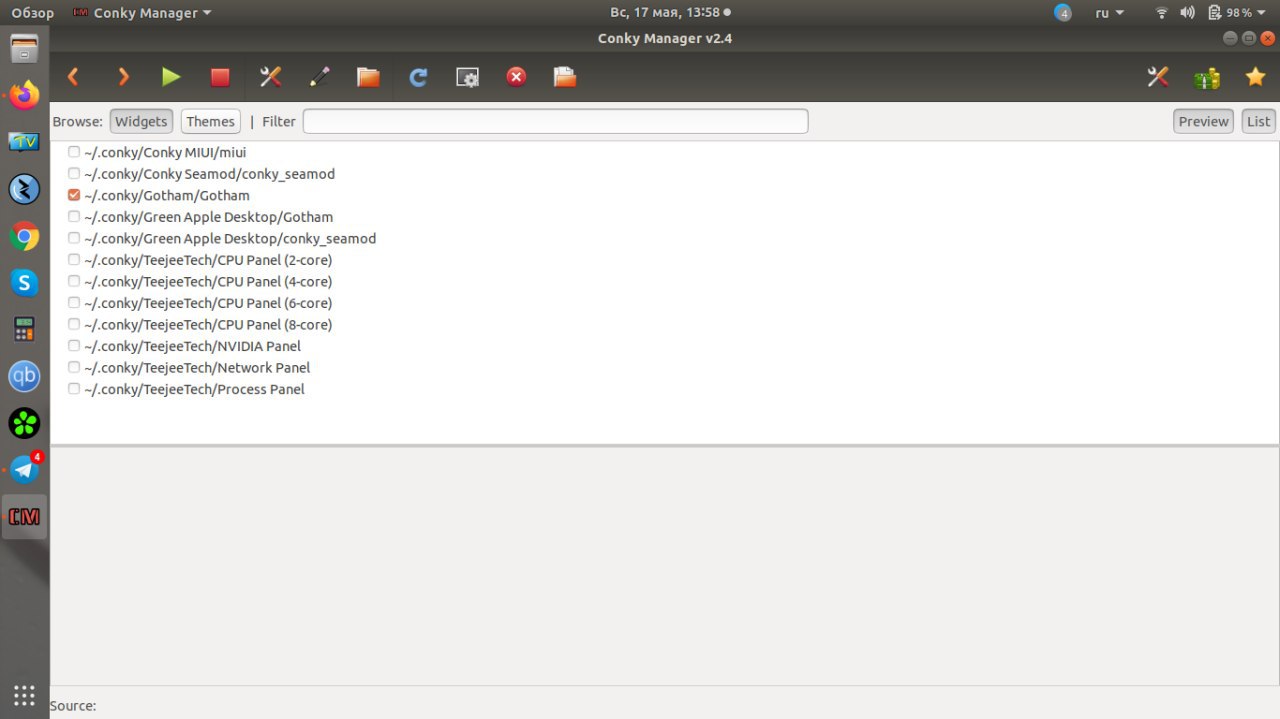Enable CPU Panel (4-core) checkbox

tap(74, 281)
